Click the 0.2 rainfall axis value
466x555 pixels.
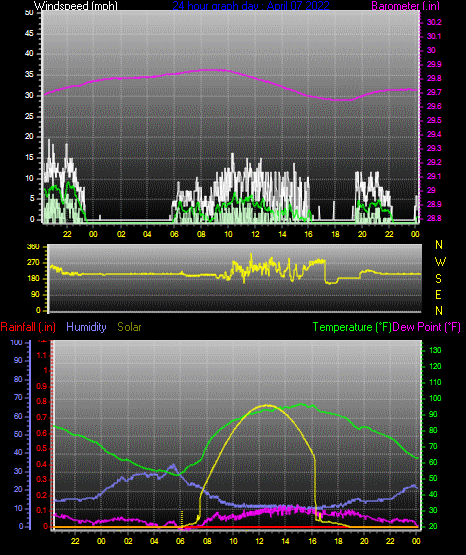[42, 495]
